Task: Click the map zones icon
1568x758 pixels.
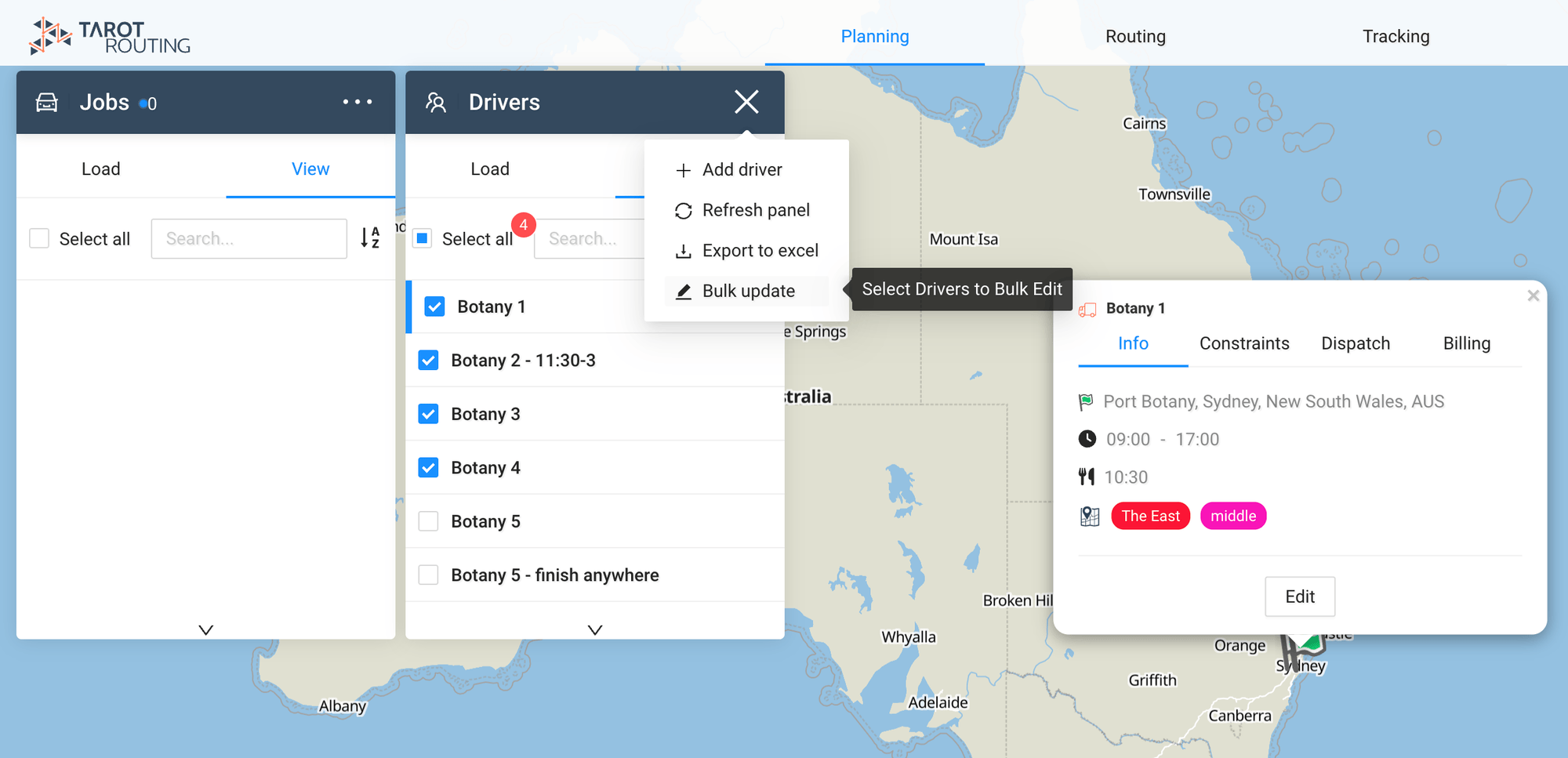Action: click(1090, 516)
